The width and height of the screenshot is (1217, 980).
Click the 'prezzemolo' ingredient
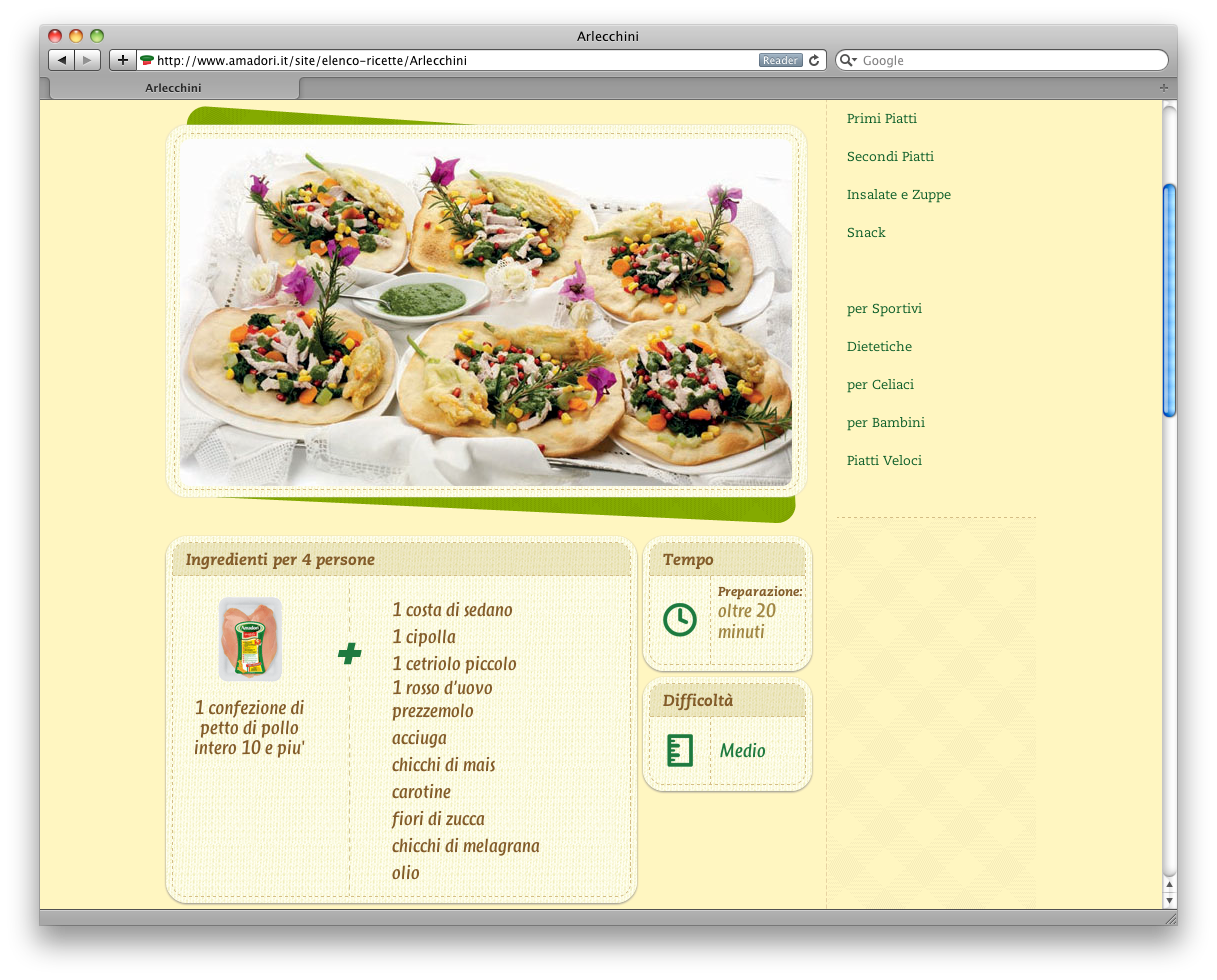click(x=432, y=711)
